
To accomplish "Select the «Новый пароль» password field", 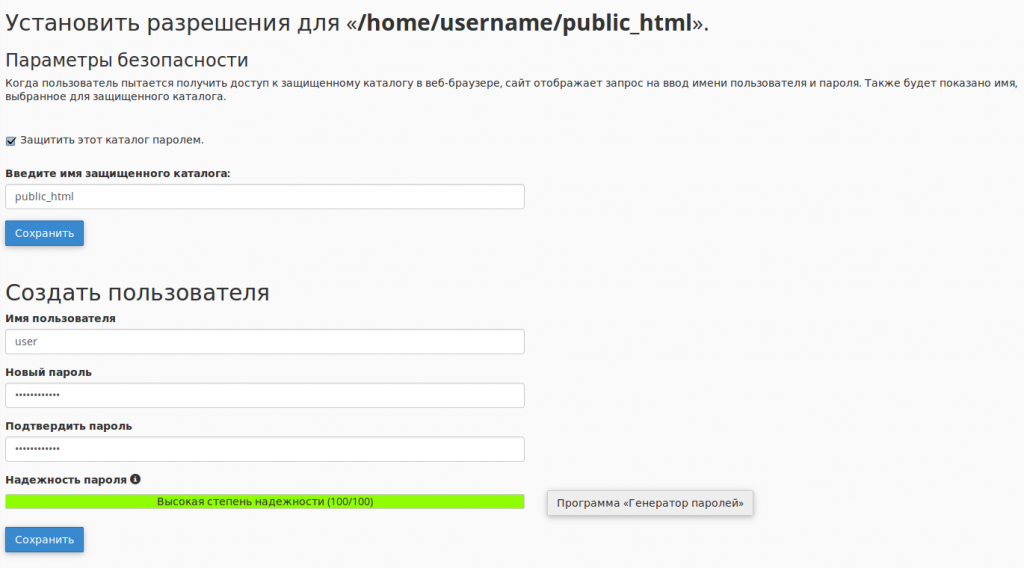I will (264, 395).
